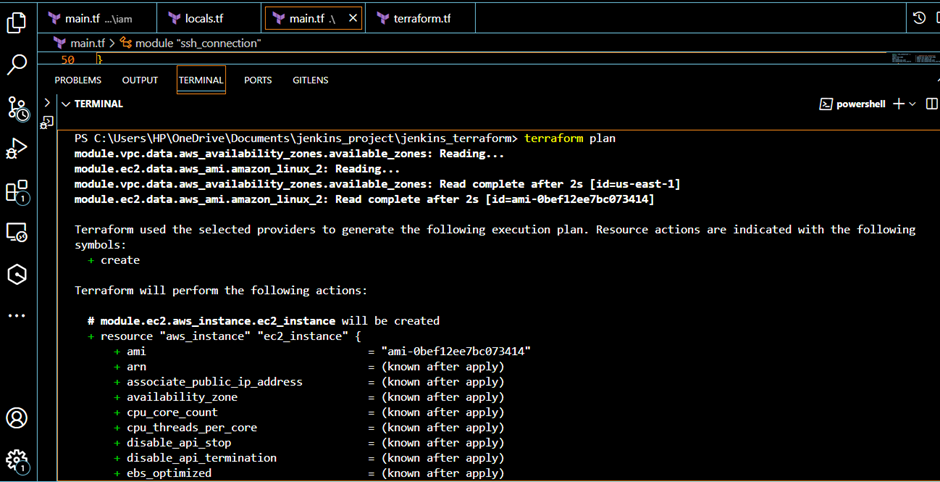
Task: Click the new terminal plus button
Action: pos(898,104)
